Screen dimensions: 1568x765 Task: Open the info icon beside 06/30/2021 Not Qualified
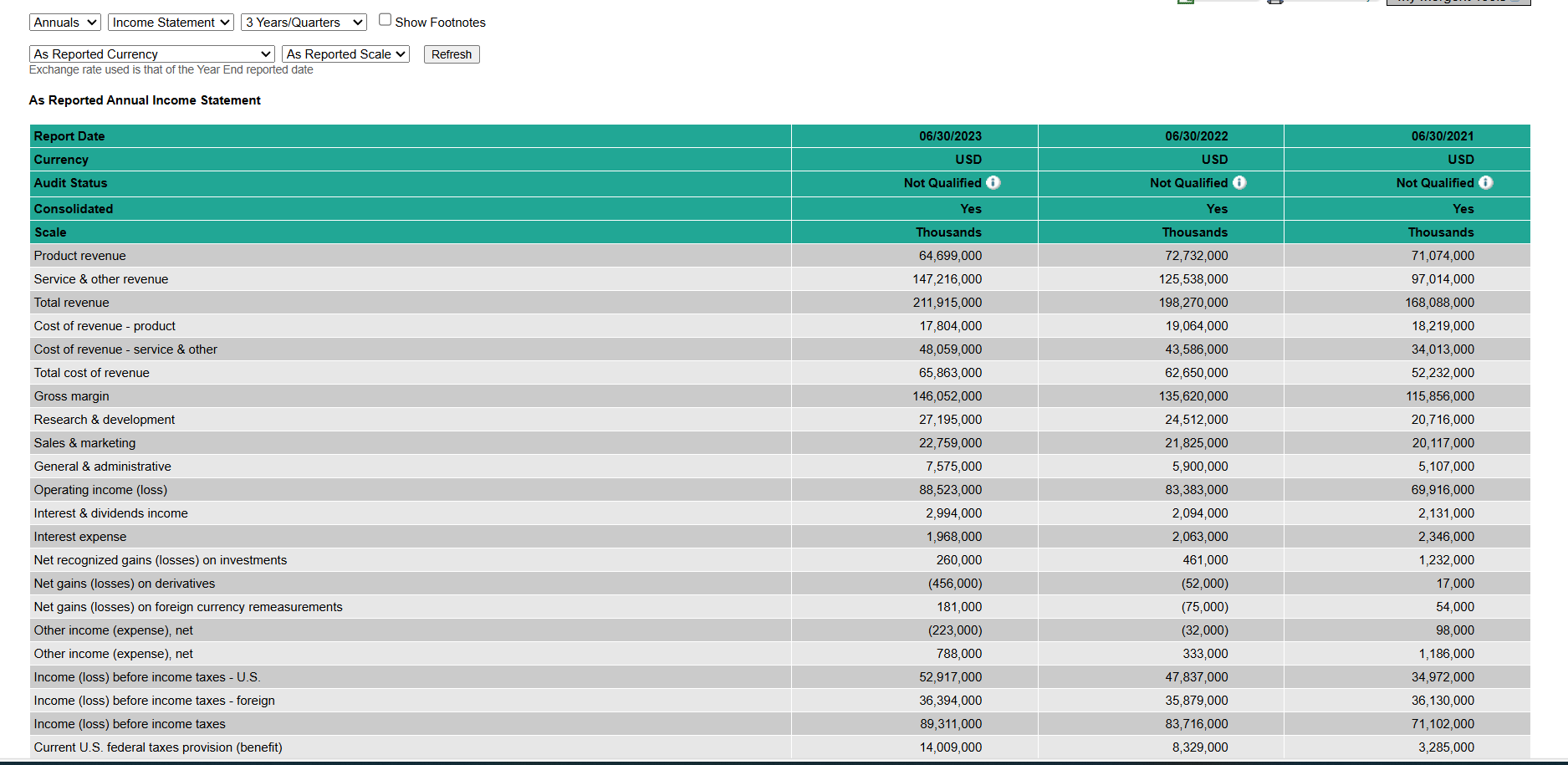click(x=1486, y=182)
